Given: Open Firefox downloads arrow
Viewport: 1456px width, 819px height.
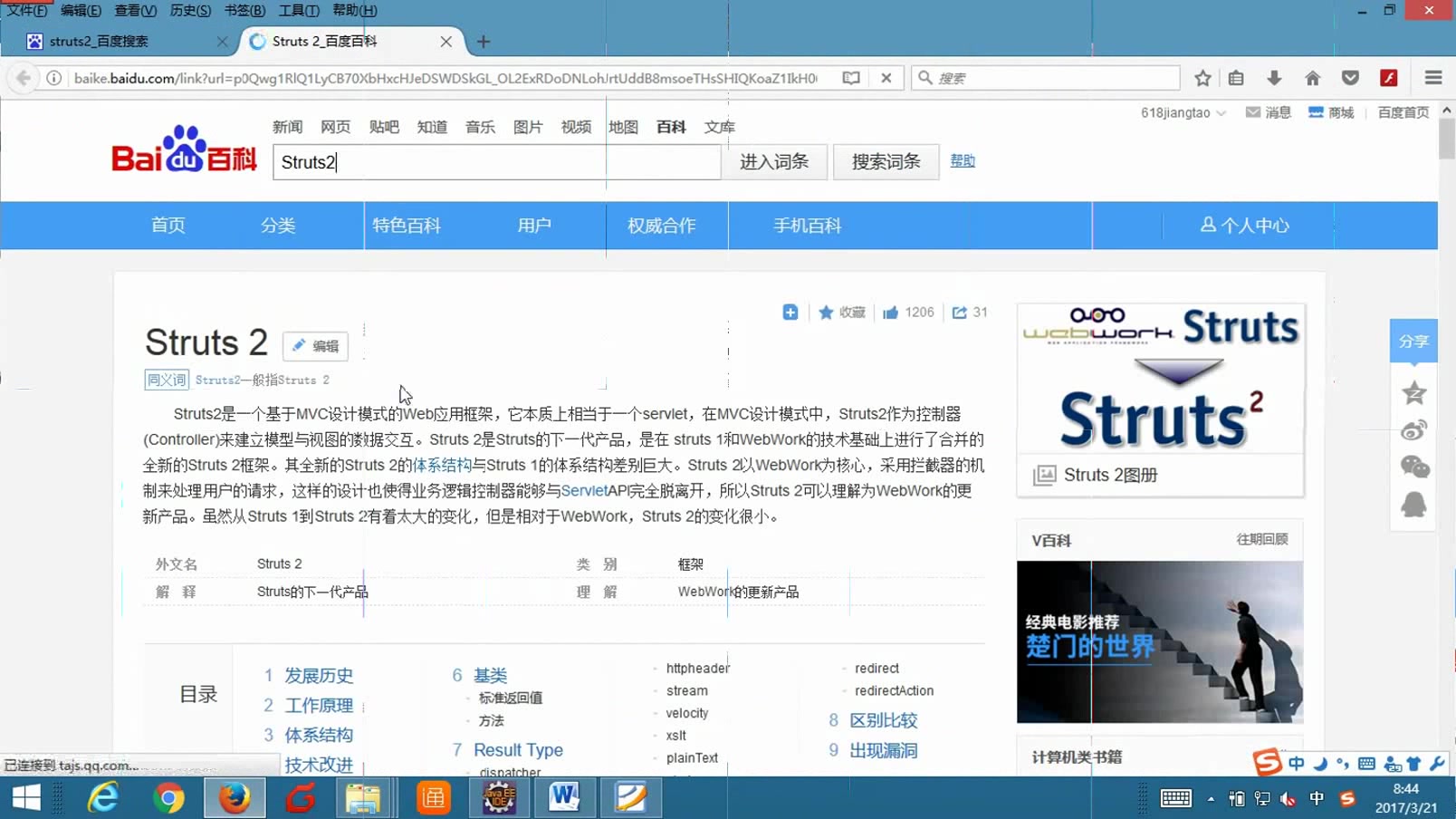Looking at the screenshot, I should [1274, 78].
